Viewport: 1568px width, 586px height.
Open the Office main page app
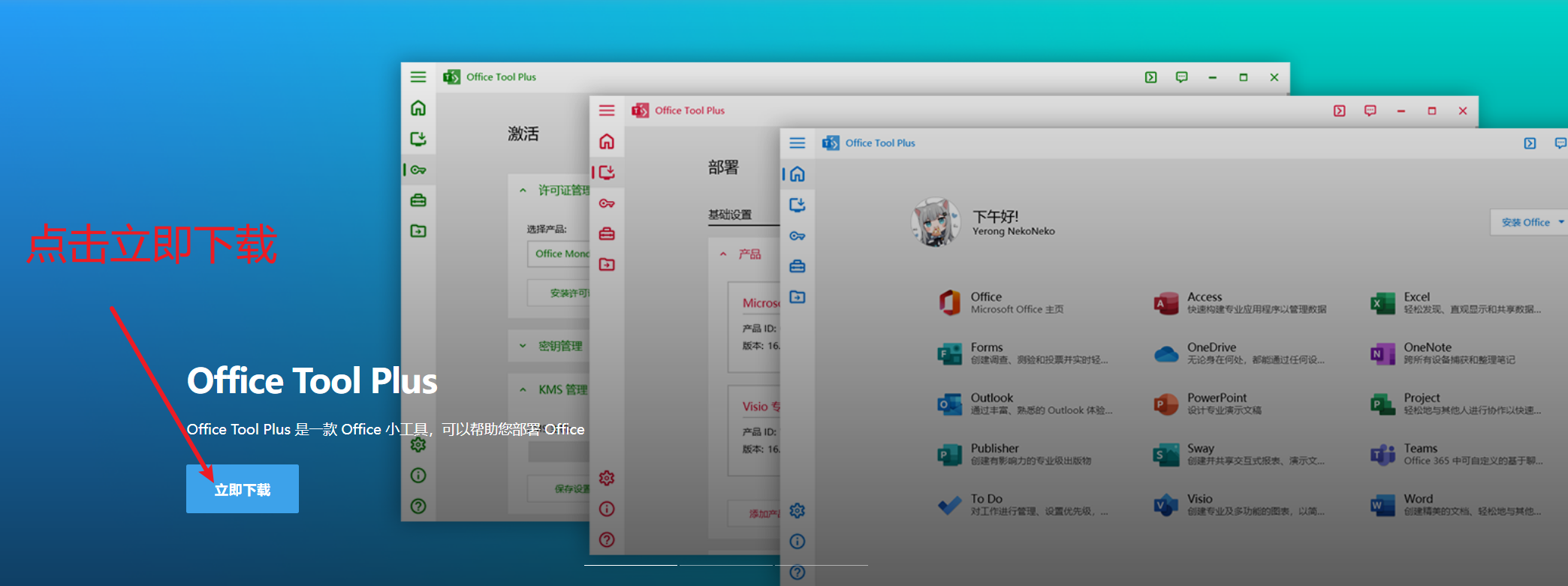tap(1001, 302)
